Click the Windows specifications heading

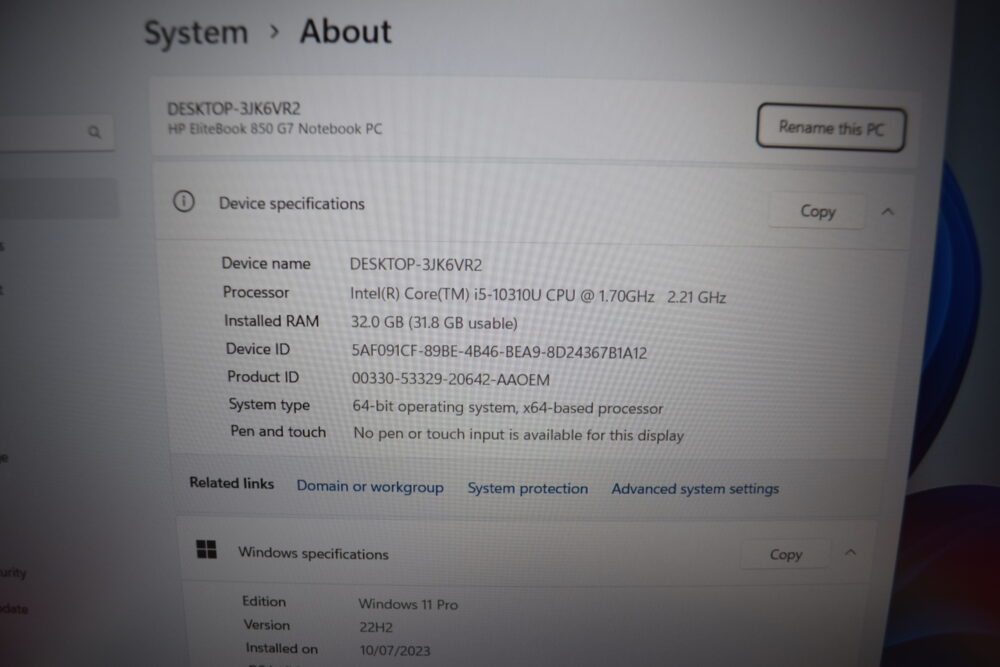[313, 553]
